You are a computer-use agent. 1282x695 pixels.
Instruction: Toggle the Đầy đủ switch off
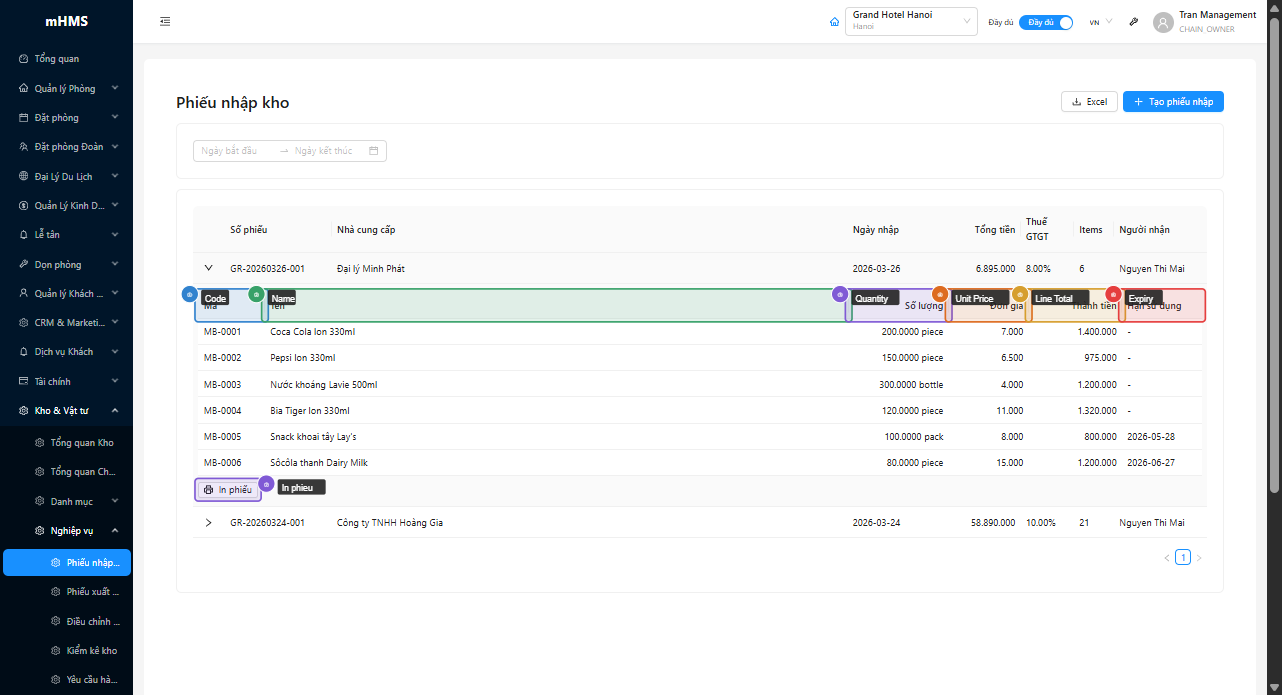tap(1046, 22)
